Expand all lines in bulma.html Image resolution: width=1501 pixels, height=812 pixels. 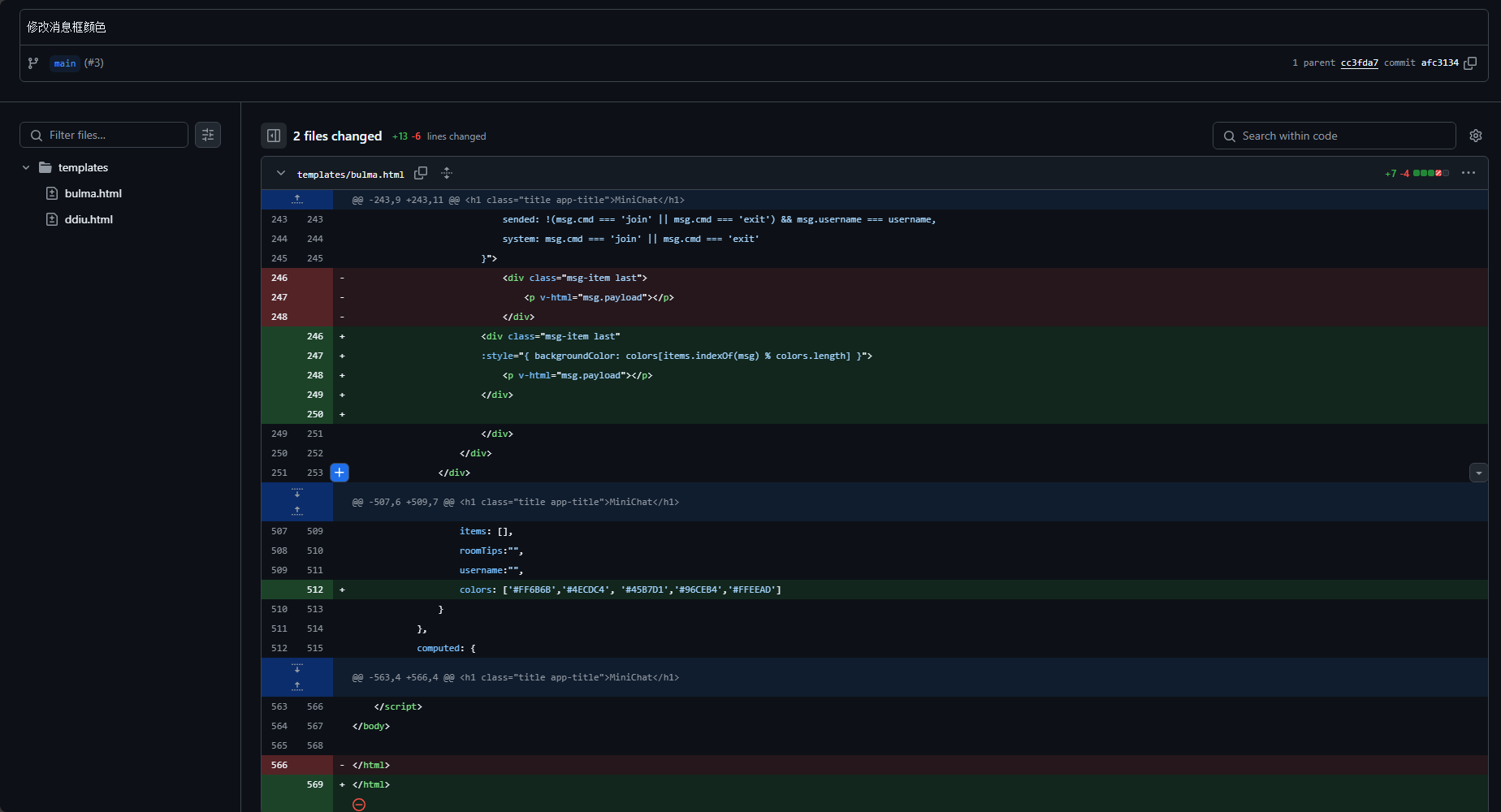pyautogui.click(x=447, y=173)
